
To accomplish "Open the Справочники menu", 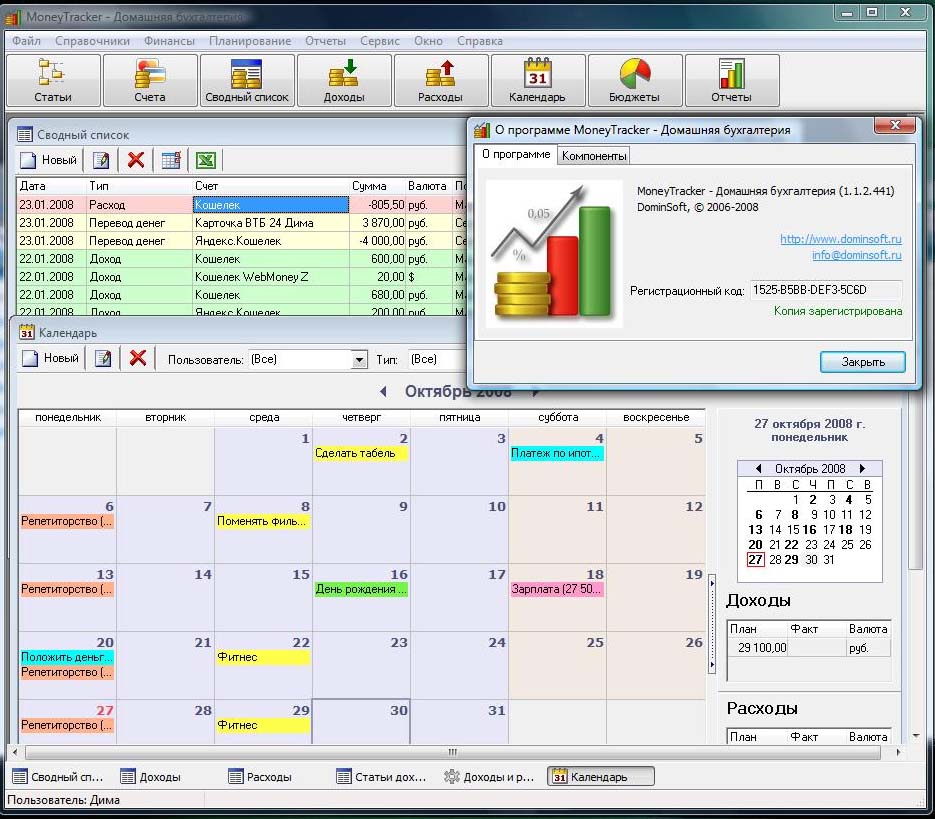I will click(x=92, y=41).
